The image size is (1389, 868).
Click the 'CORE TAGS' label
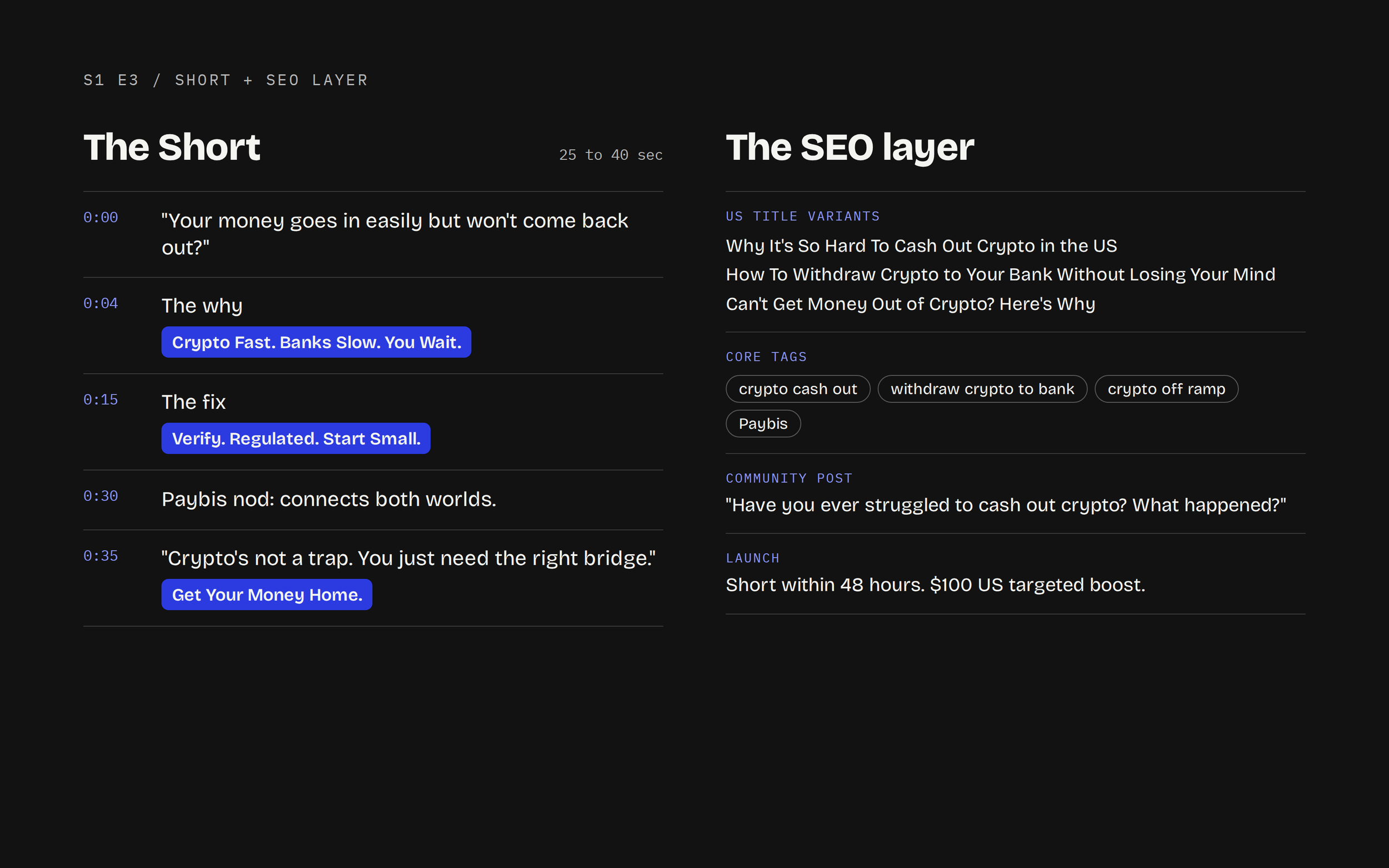[767, 357]
